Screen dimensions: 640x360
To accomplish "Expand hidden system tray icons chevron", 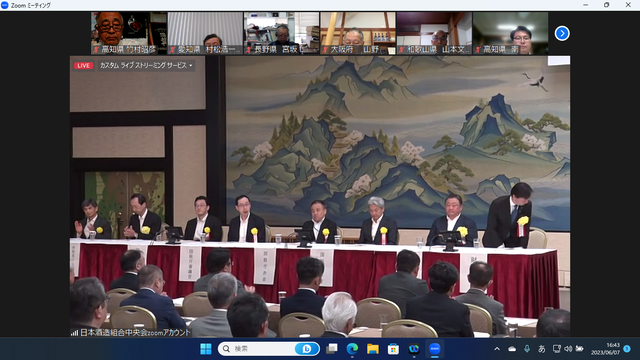I will 497,349.
